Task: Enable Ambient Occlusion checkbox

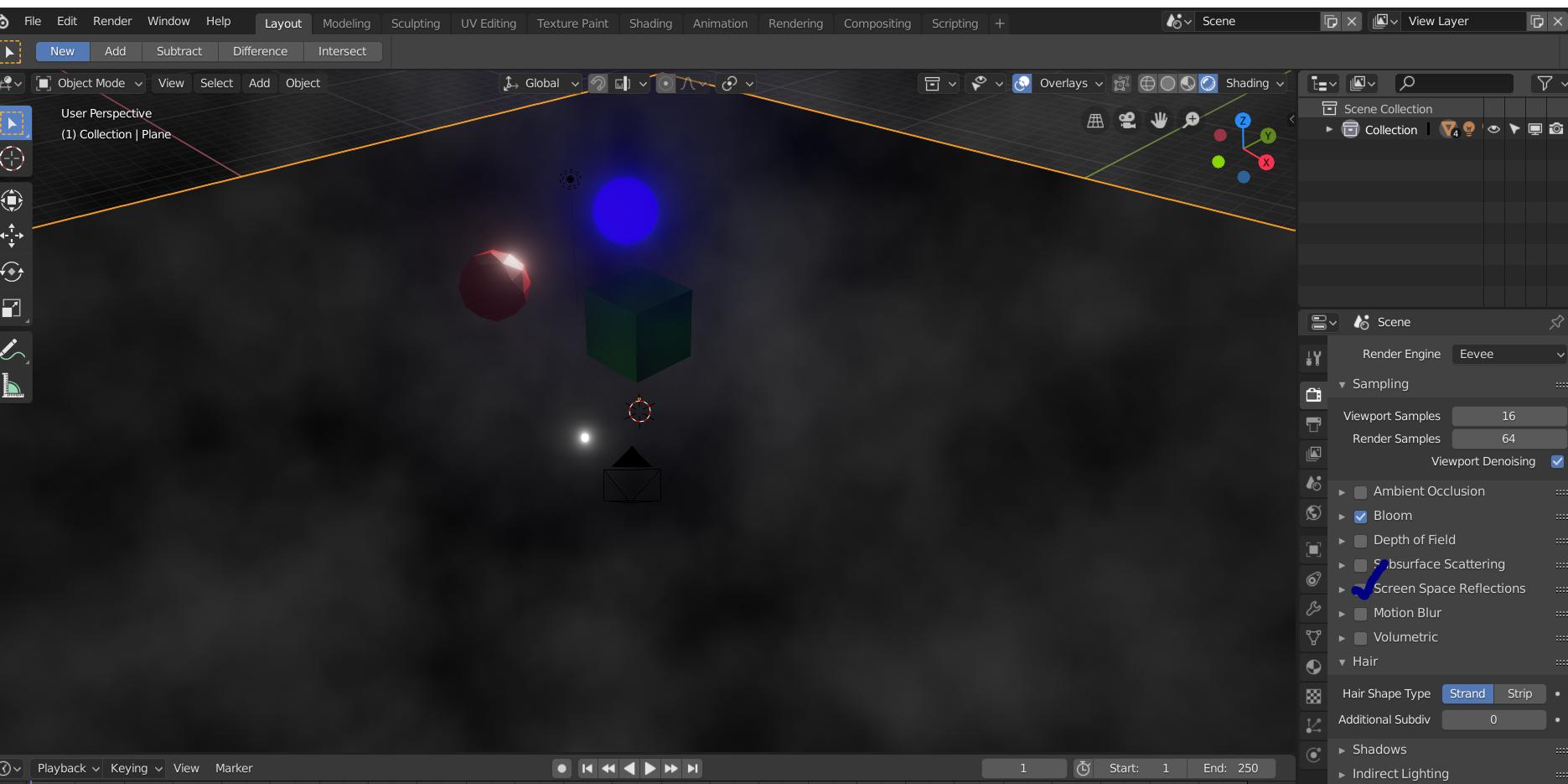Action: click(1360, 492)
